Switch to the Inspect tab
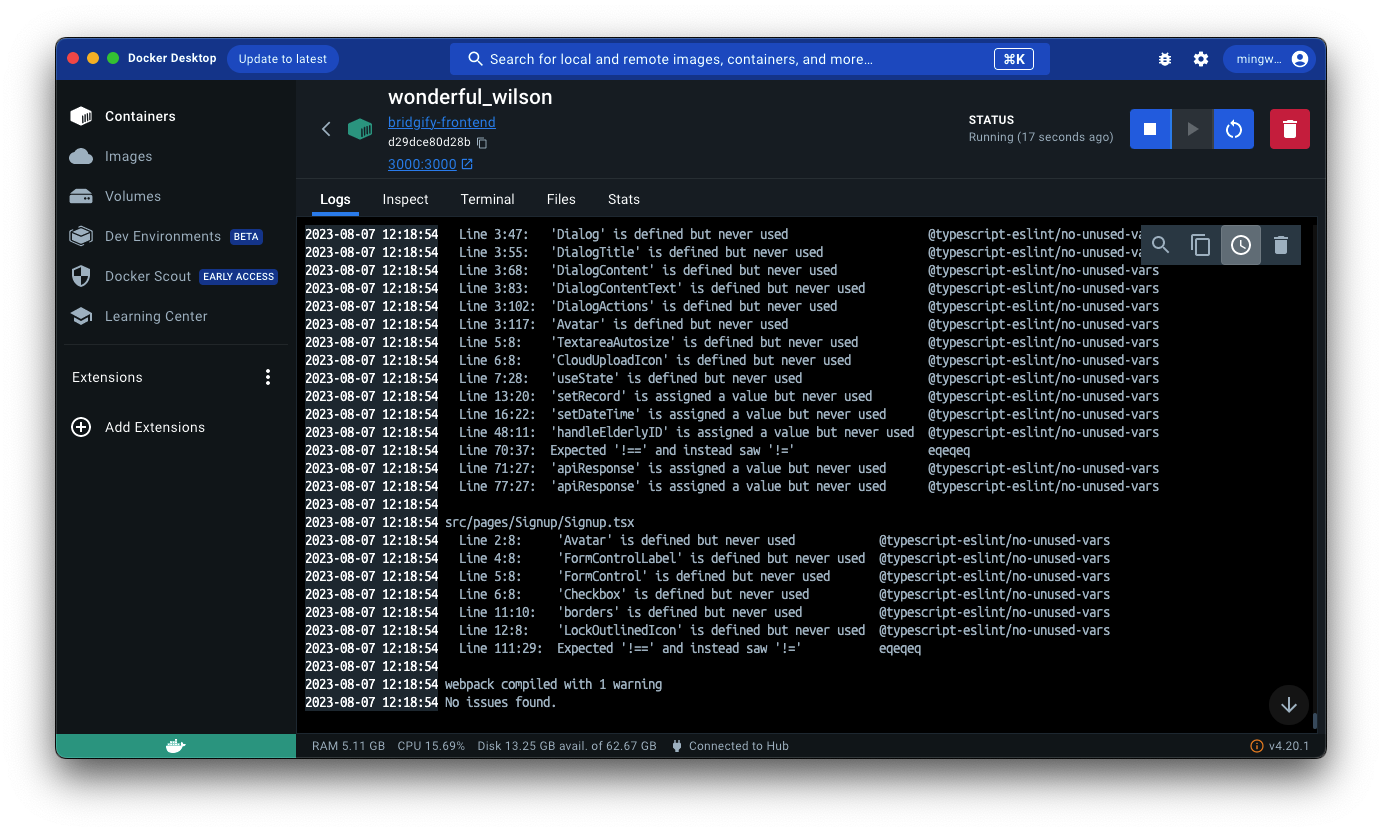 [405, 199]
